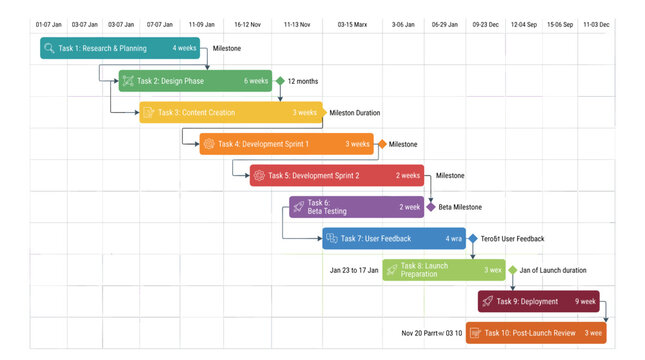The height and width of the screenshot is (360, 645).
Task: Select the purple Beta Milestone diamond
Action: (x=431, y=207)
